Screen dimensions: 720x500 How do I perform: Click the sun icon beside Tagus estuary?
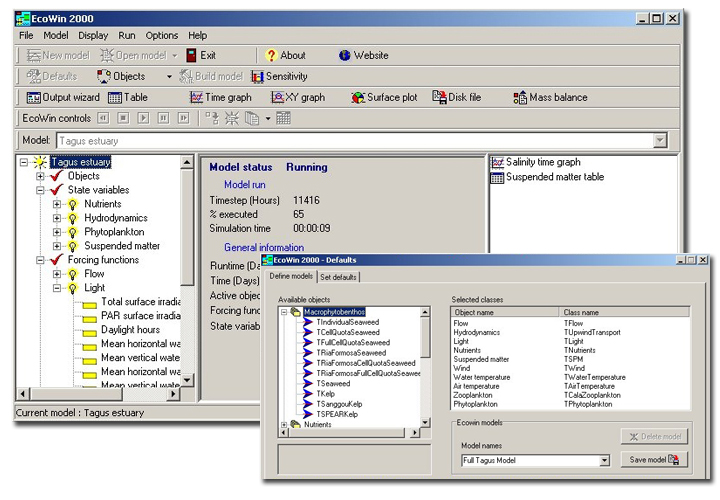click(x=40, y=162)
